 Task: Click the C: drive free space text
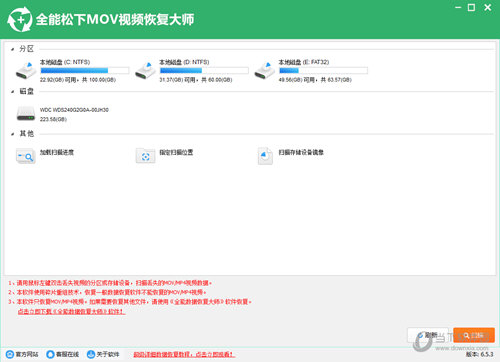coord(78,80)
